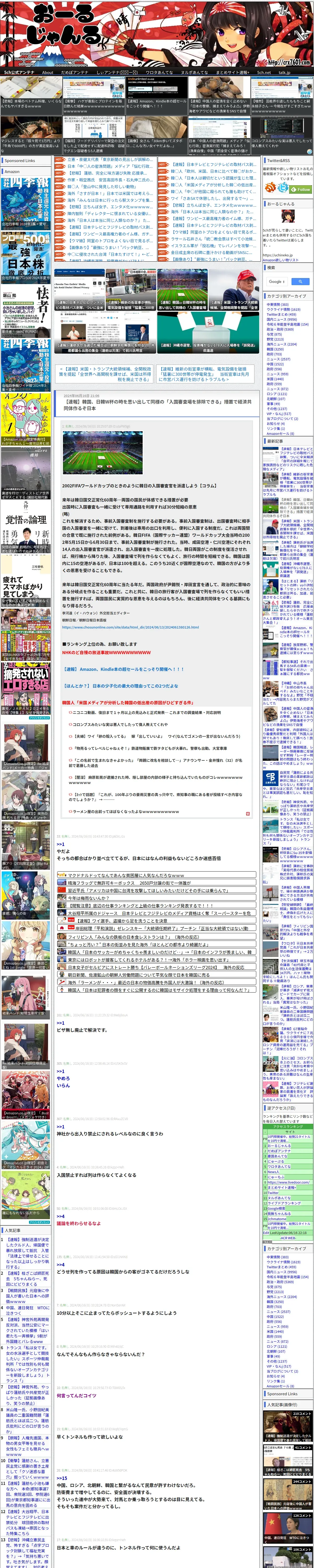Image resolution: width=314 pixels, height=1568 pixels.
Task: Open headline 日本「中〇人の密漁問題」メディア
Action: click(110, 166)
